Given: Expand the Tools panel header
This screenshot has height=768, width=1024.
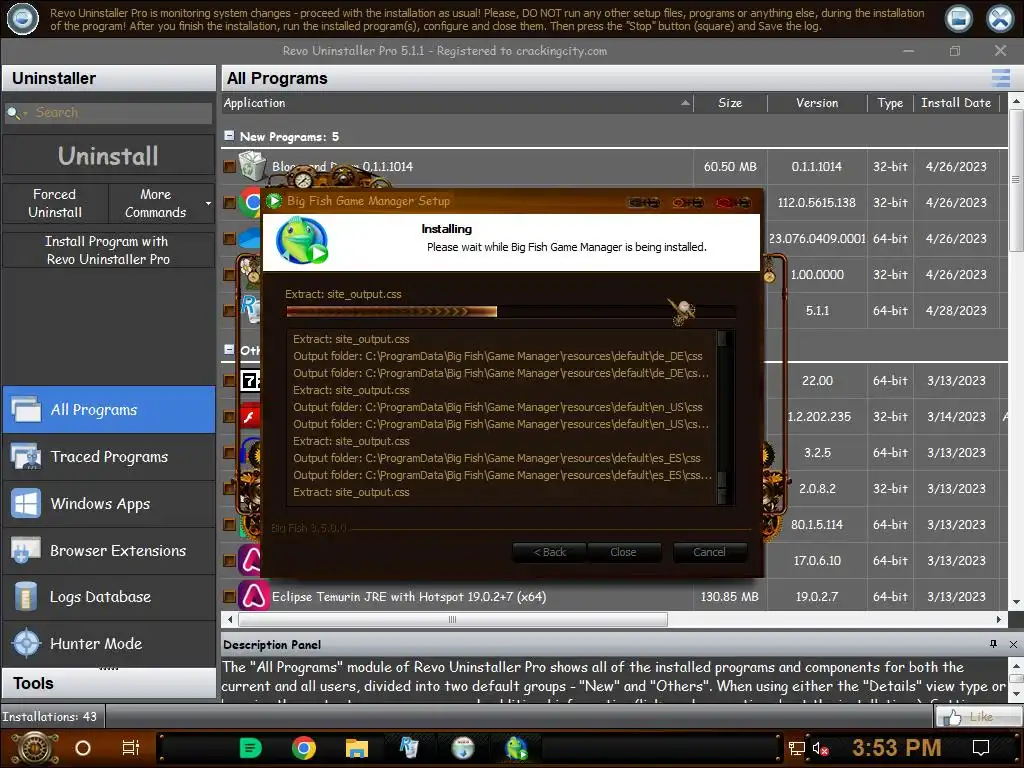Looking at the screenshot, I should (x=109, y=683).
